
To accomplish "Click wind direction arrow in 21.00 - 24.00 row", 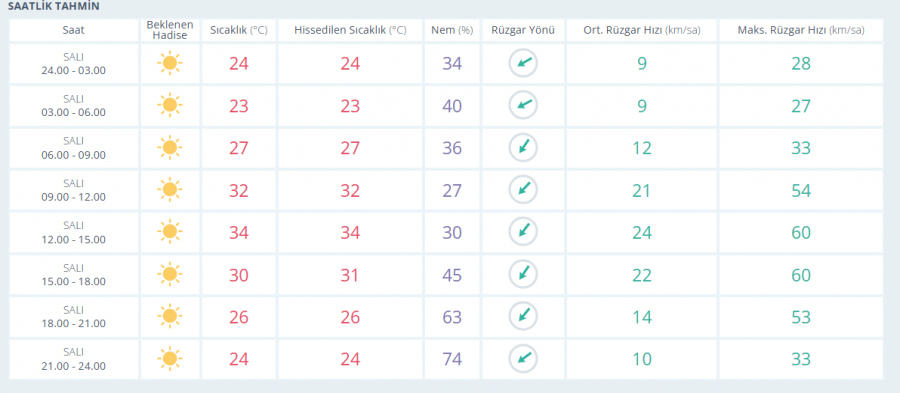I will (523, 359).
